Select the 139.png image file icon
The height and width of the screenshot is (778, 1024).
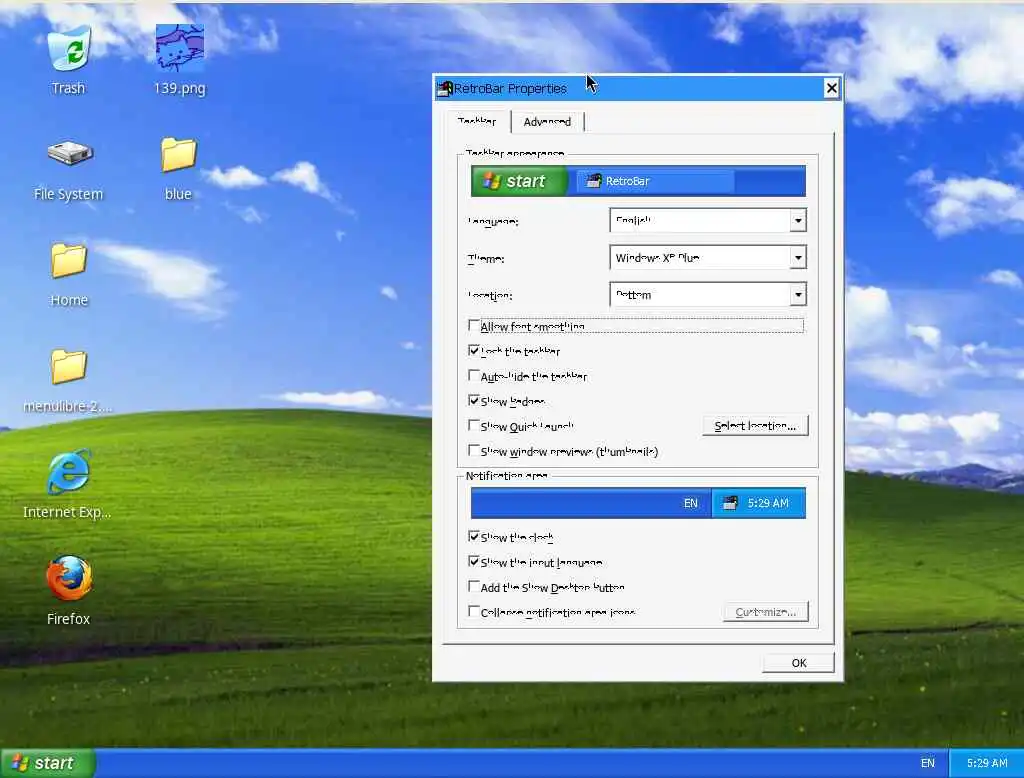[x=180, y=48]
